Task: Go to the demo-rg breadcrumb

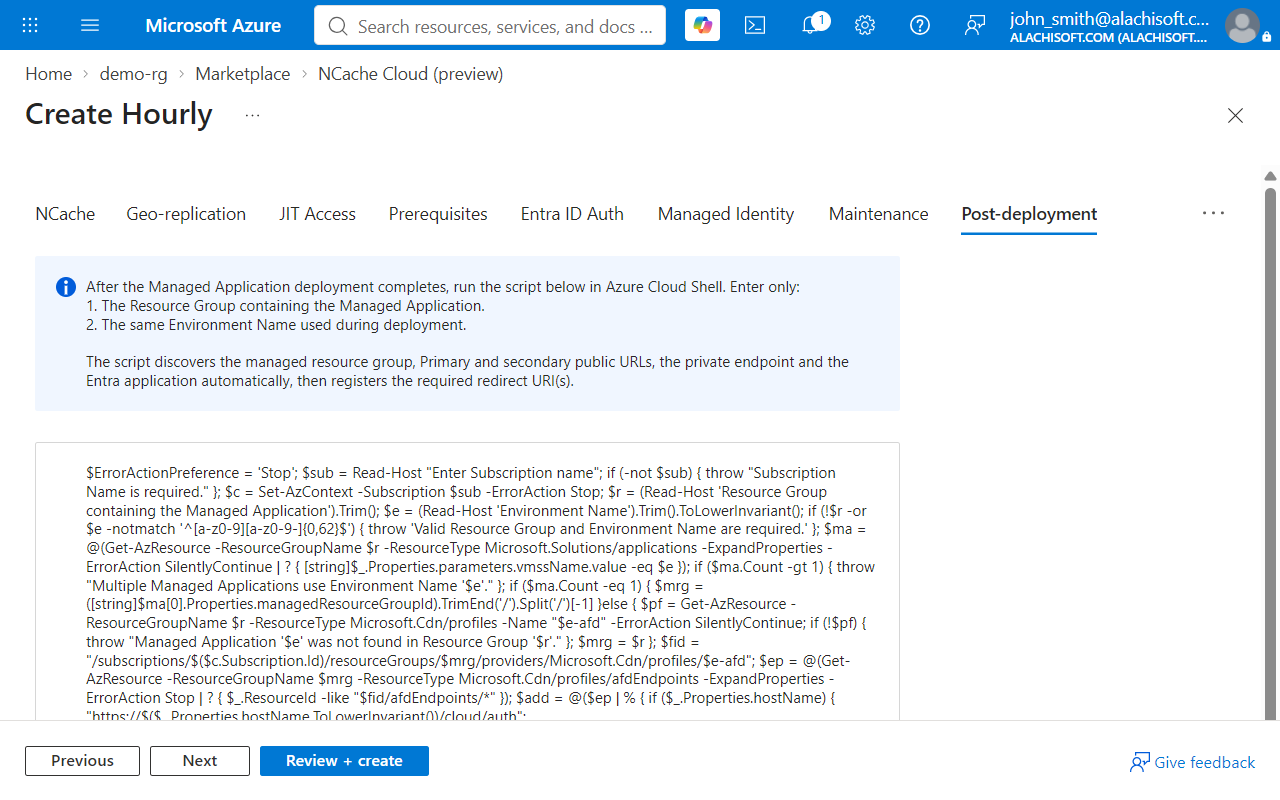Action: coord(134,74)
